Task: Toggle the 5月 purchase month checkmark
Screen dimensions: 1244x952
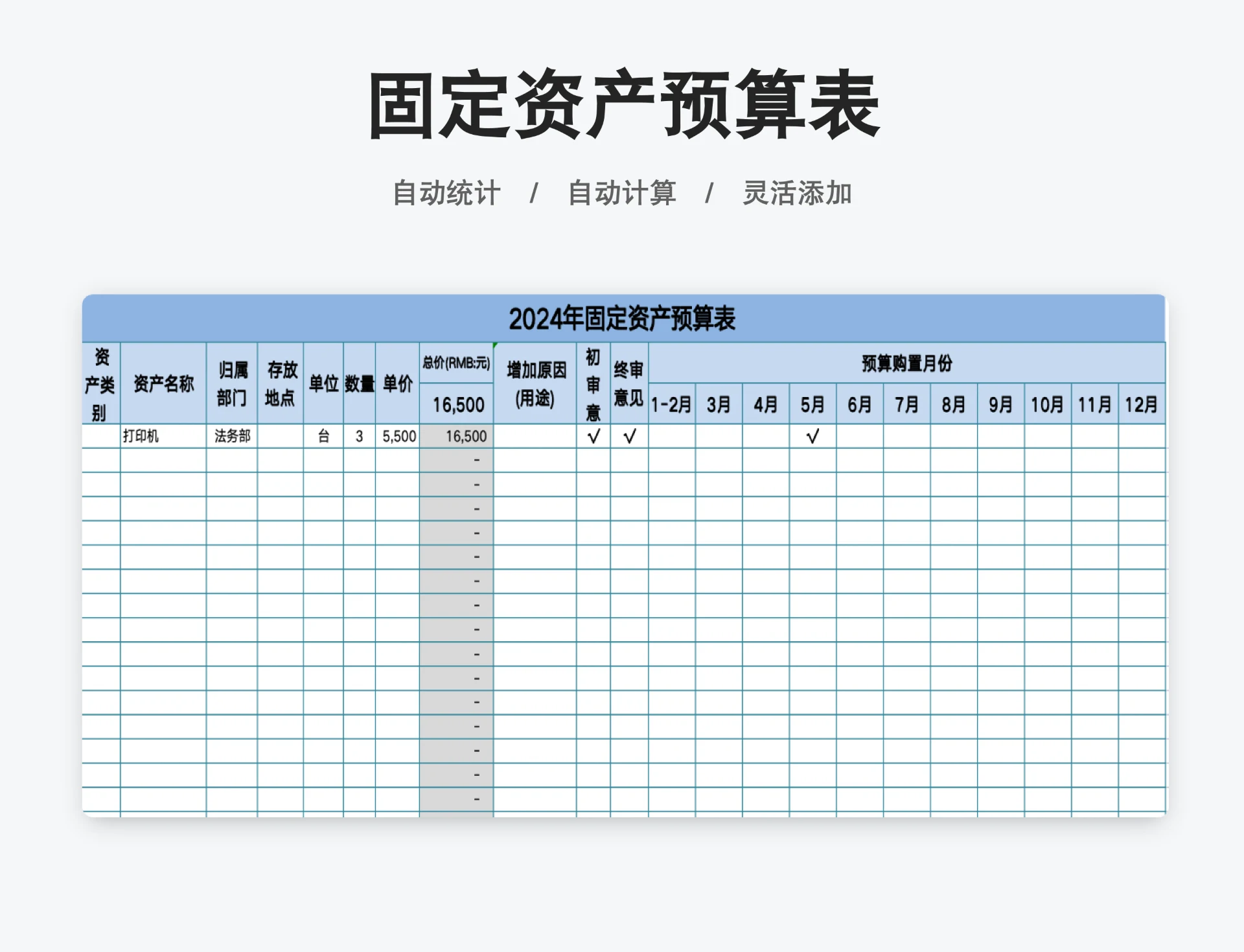Action: click(x=811, y=436)
